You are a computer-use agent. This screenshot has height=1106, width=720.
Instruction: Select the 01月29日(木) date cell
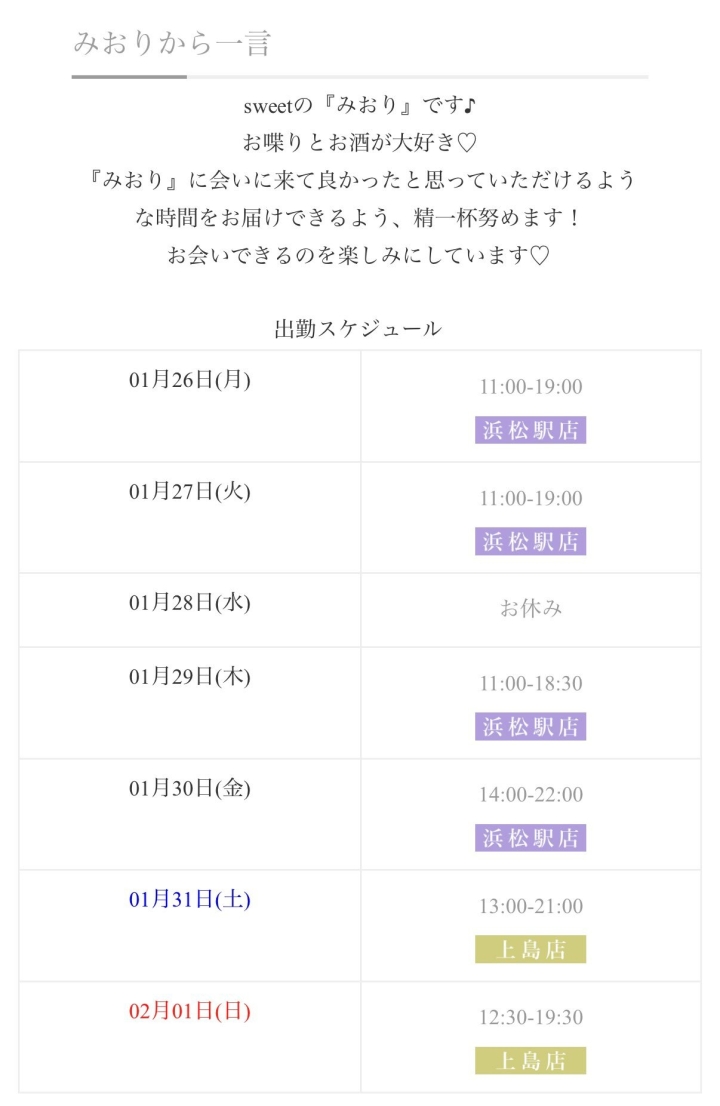coord(190,677)
